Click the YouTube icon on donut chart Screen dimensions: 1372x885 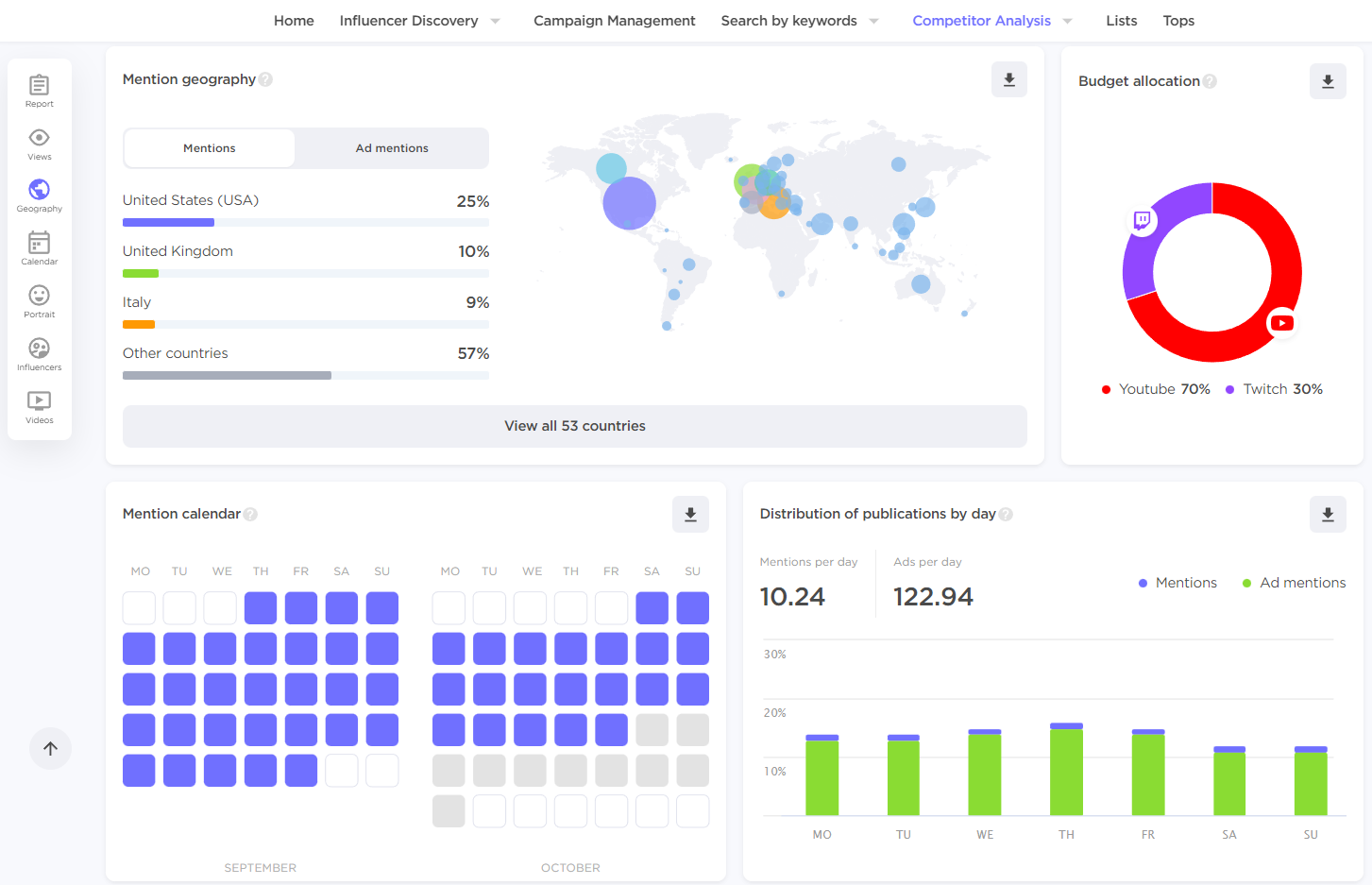[x=1281, y=323]
